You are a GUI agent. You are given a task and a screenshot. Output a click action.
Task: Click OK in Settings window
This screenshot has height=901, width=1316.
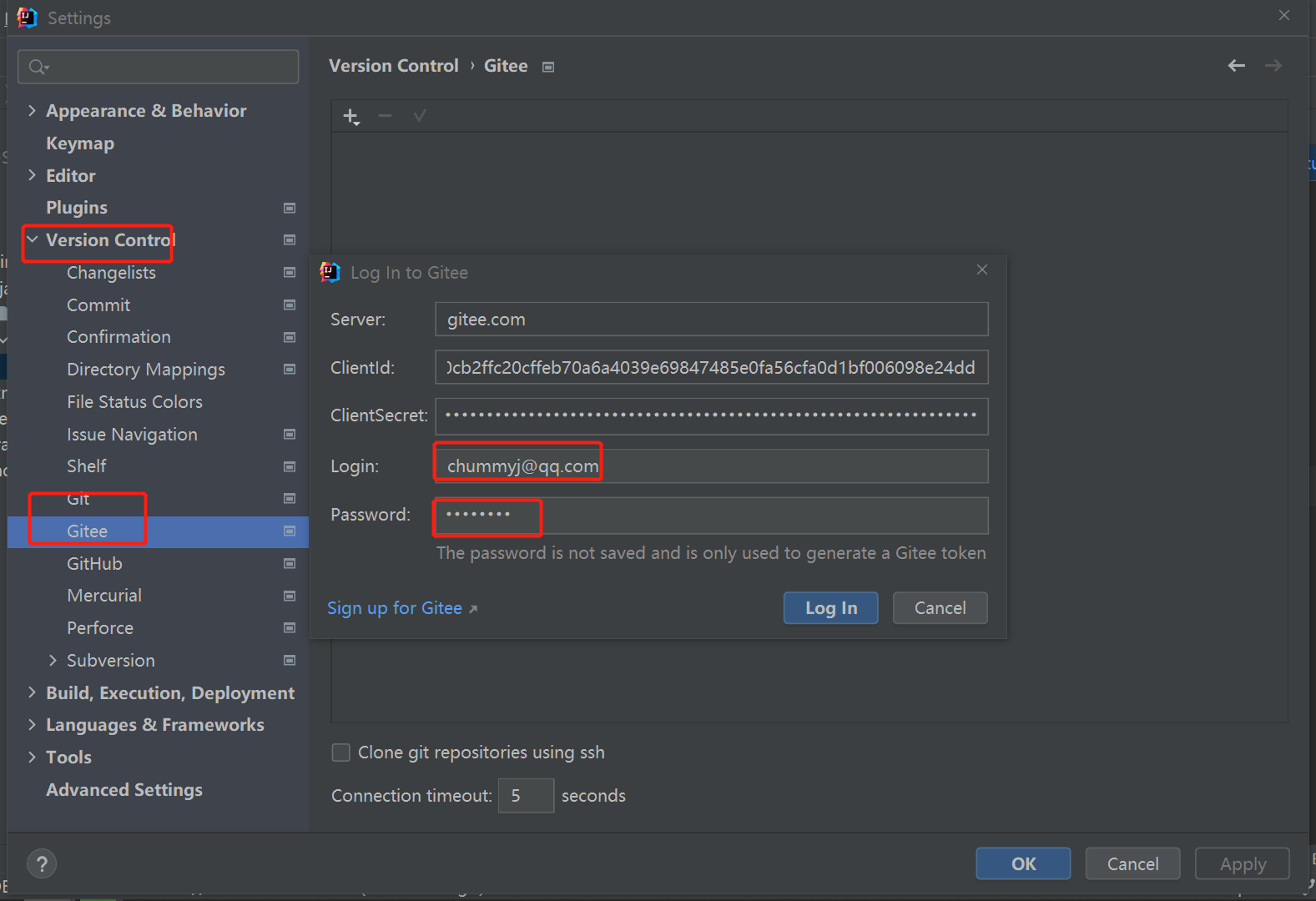pyautogui.click(x=1023, y=863)
